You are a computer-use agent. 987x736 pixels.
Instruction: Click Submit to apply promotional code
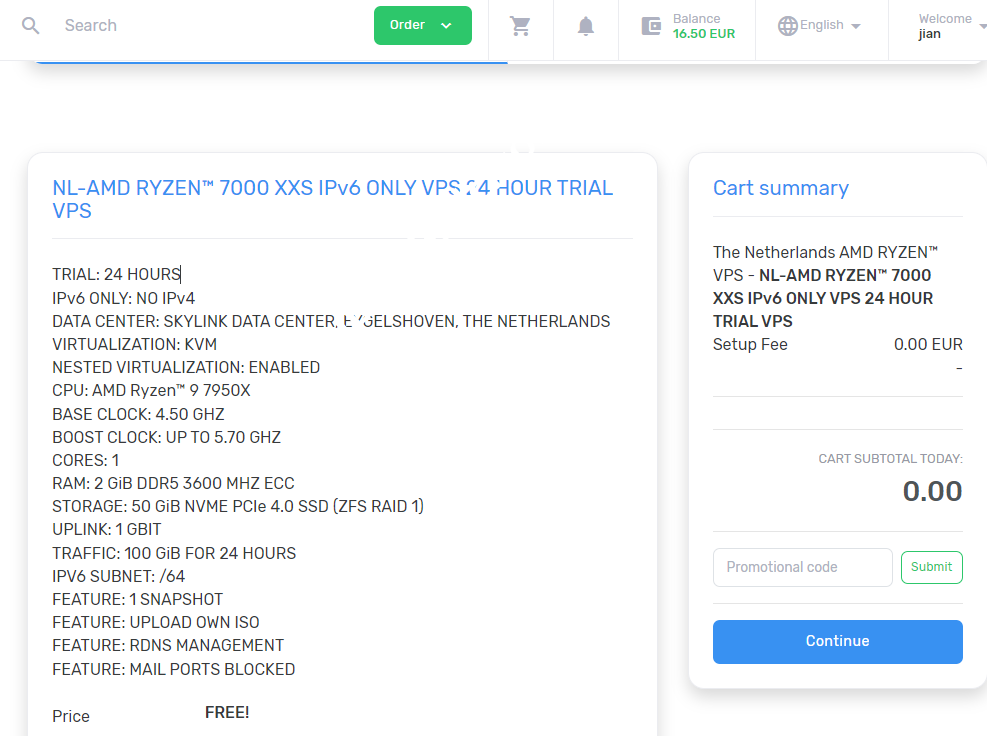click(x=931, y=567)
